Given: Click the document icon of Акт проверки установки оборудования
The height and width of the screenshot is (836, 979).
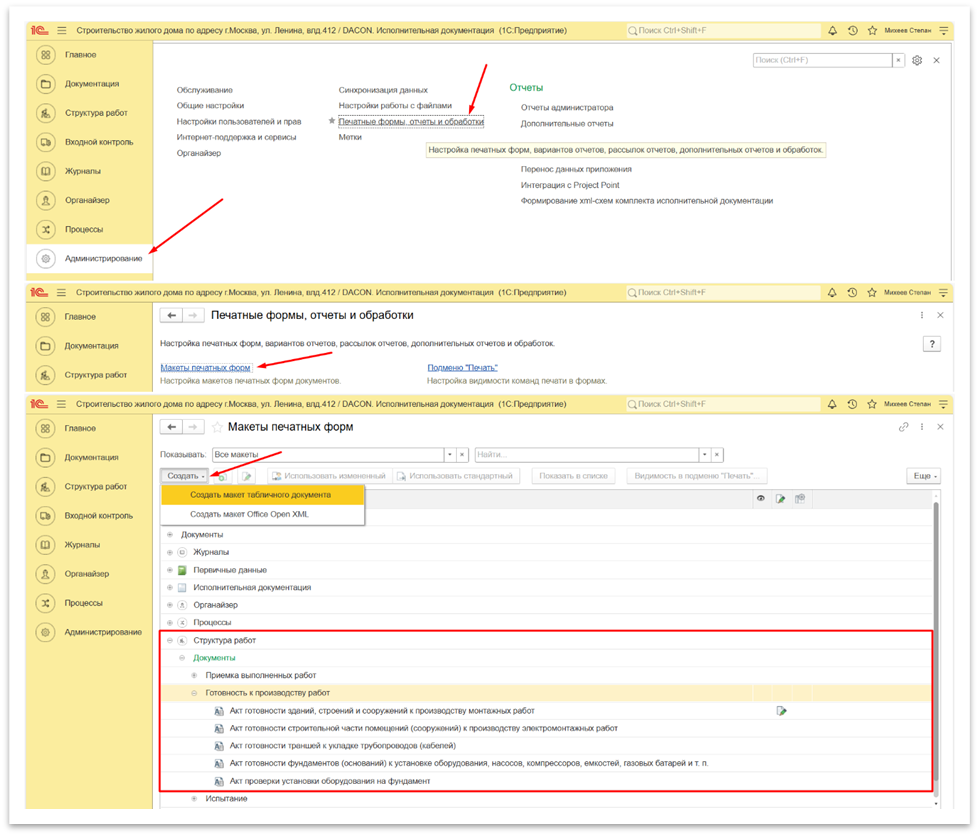Looking at the screenshot, I should (219, 781).
